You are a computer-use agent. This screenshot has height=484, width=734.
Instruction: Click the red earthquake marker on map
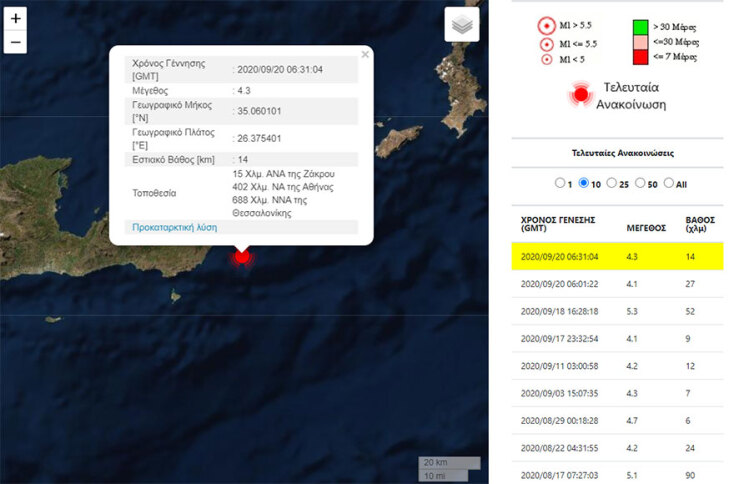point(241,256)
